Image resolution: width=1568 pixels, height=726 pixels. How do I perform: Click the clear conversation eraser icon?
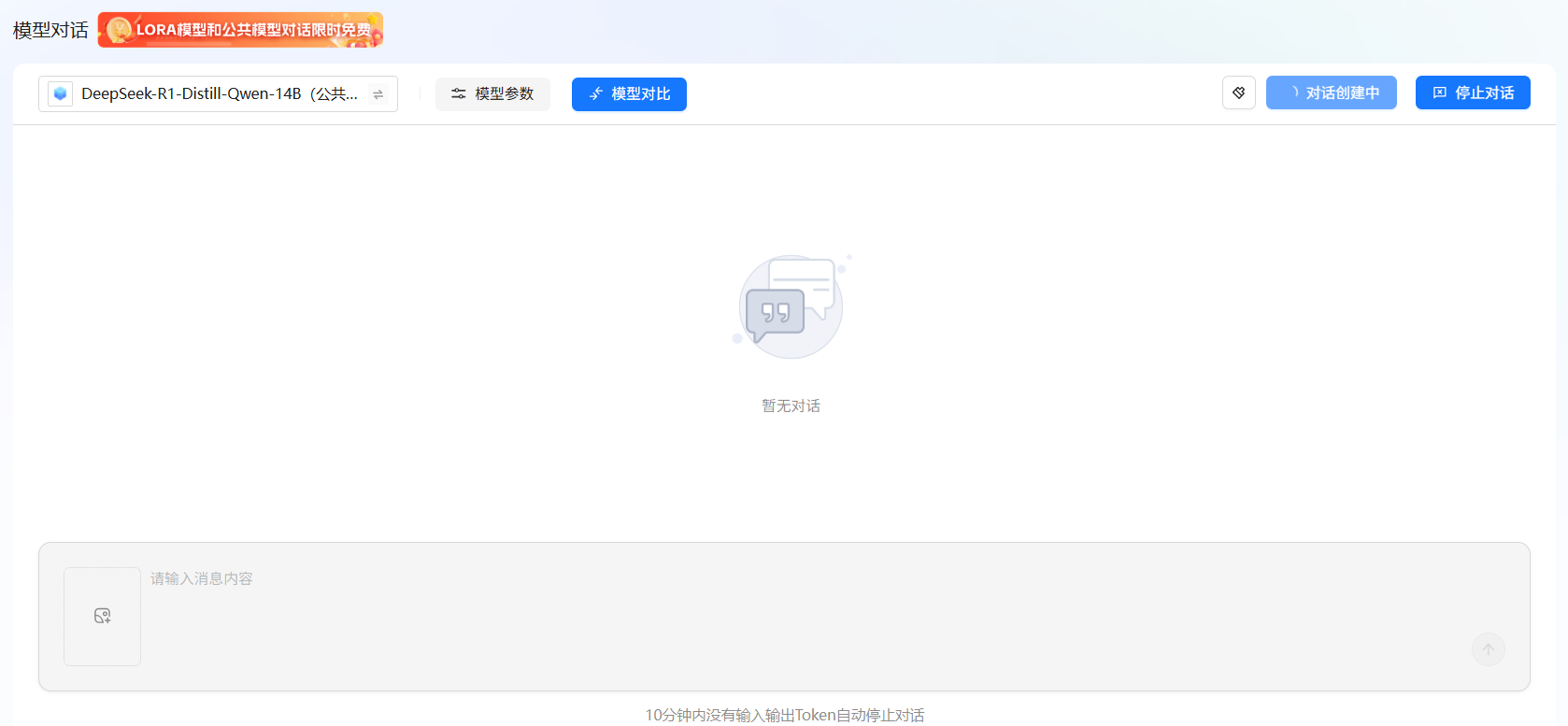click(1239, 93)
